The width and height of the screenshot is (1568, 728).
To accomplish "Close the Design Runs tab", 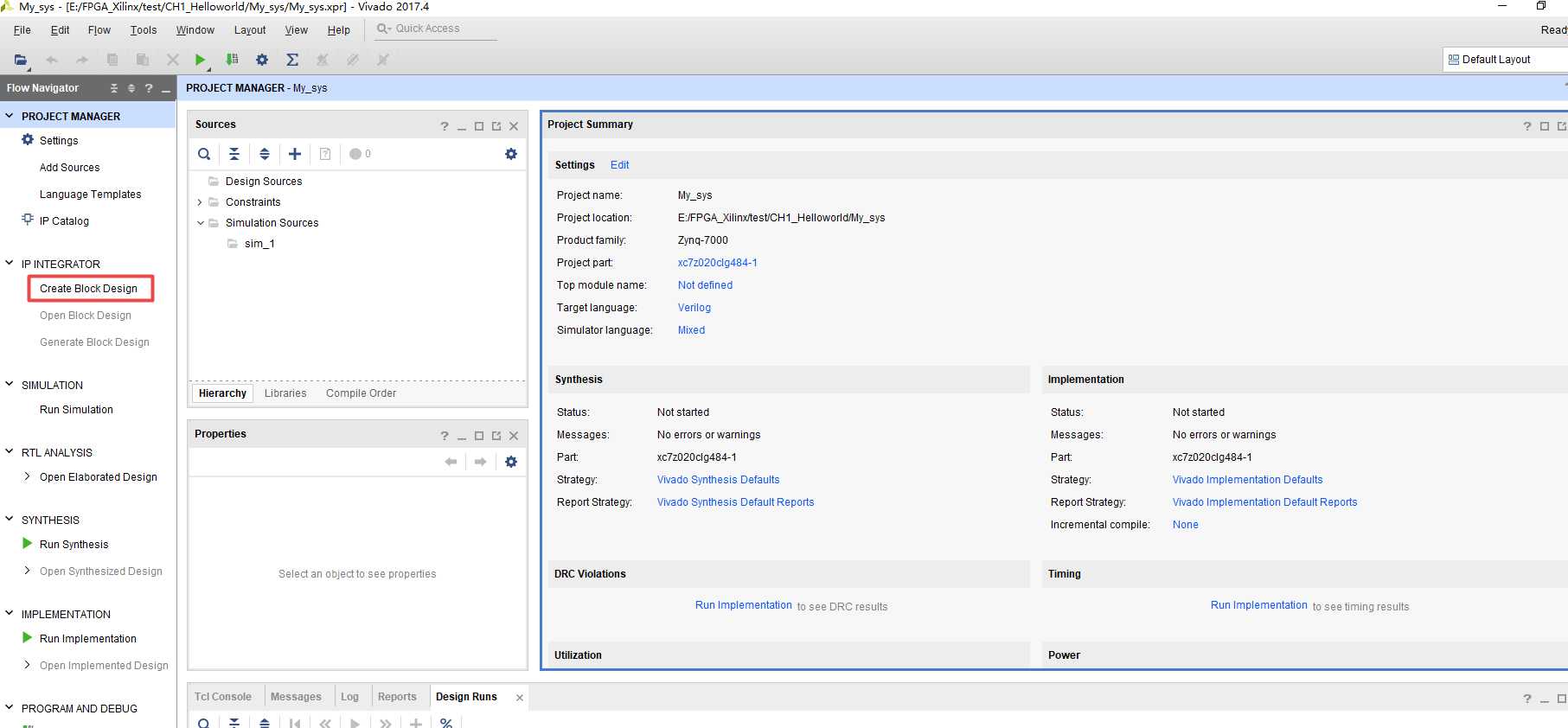I will pyautogui.click(x=519, y=698).
